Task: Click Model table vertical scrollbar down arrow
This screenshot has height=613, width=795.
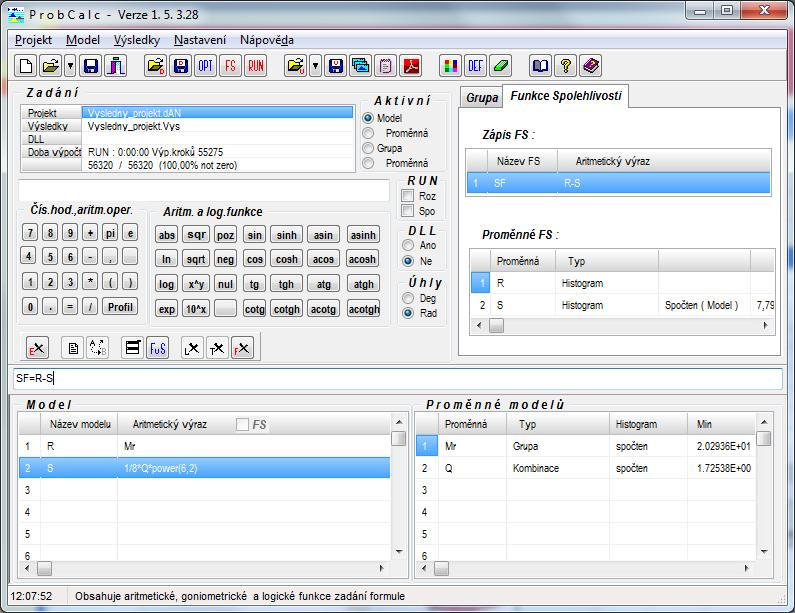Action: pos(399,552)
